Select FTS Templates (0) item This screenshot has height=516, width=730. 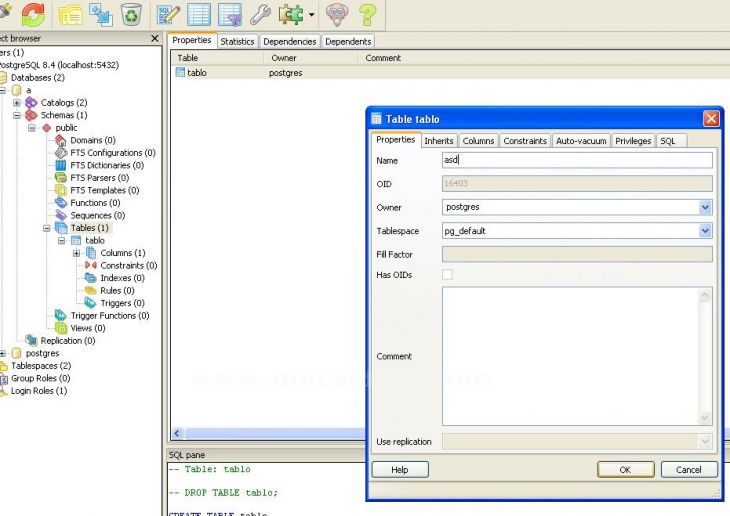(x=105, y=190)
